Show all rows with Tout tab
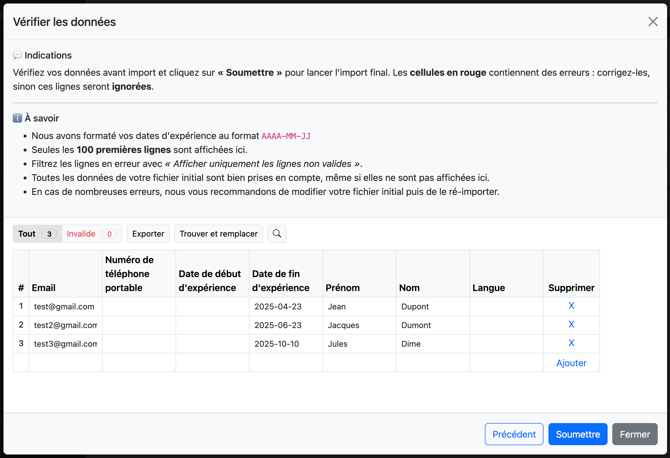This screenshot has height=458, width=670. [36, 234]
